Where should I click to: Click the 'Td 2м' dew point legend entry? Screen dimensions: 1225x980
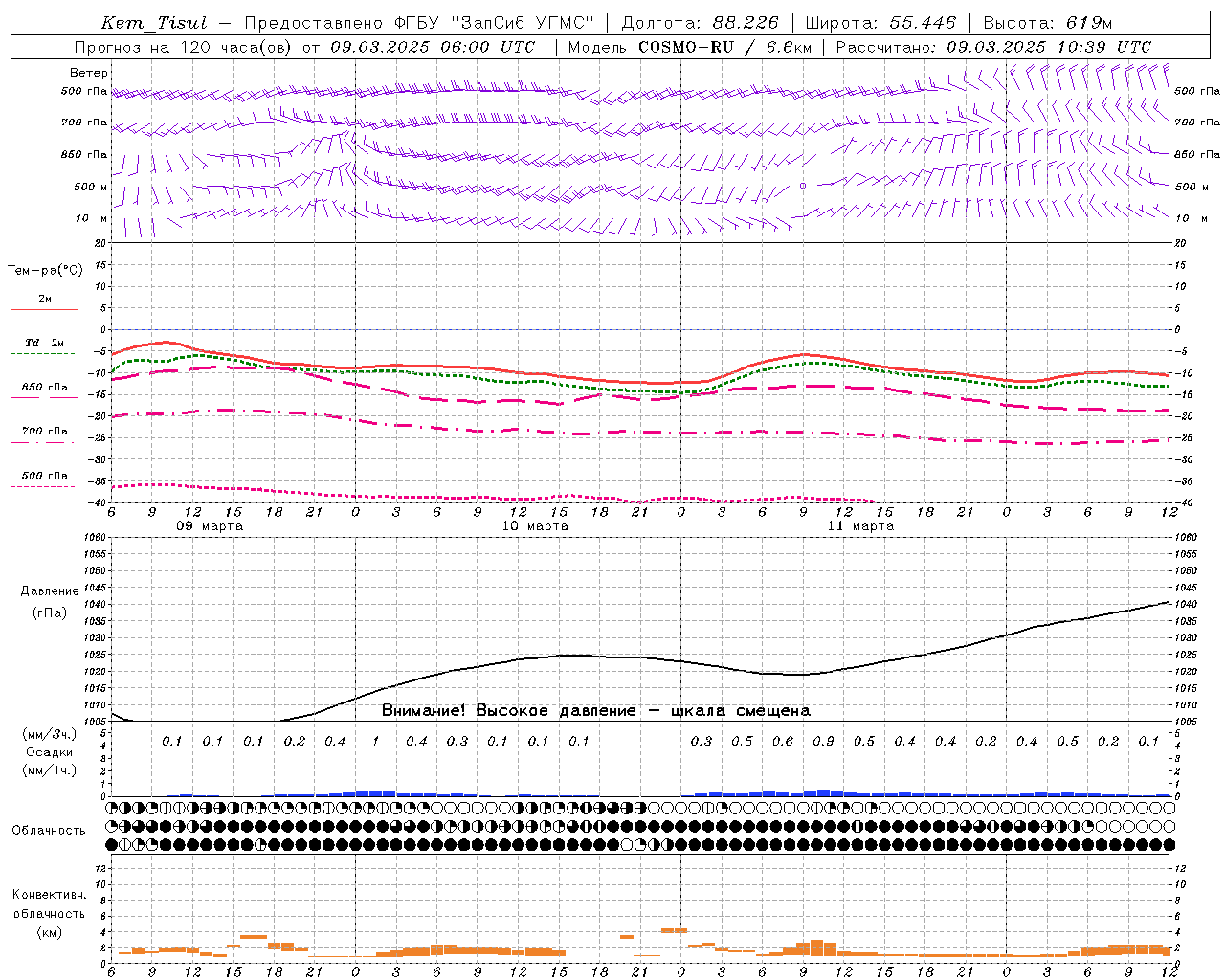45,343
